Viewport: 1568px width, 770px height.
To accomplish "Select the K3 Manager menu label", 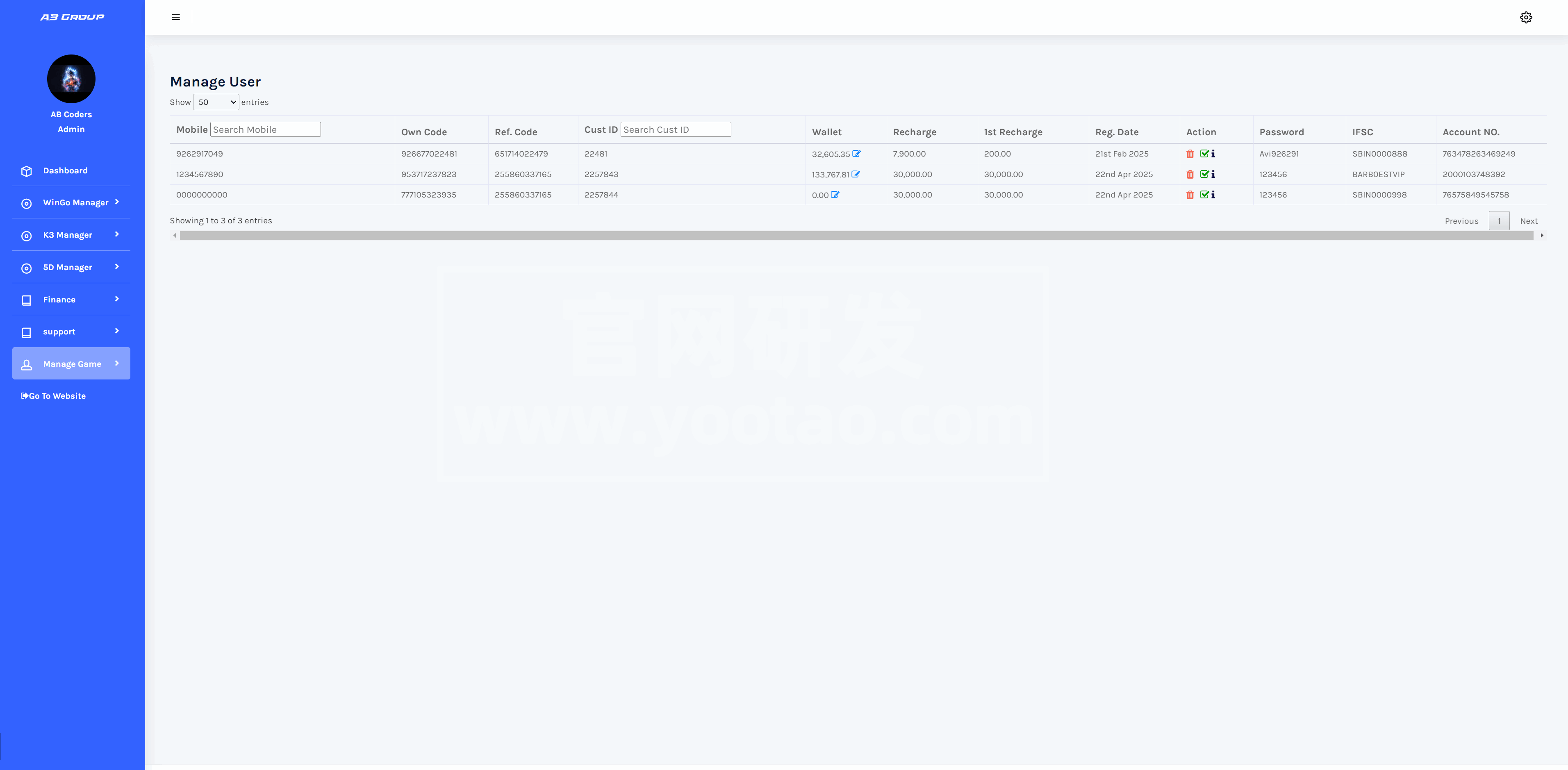I will (68, 235).
